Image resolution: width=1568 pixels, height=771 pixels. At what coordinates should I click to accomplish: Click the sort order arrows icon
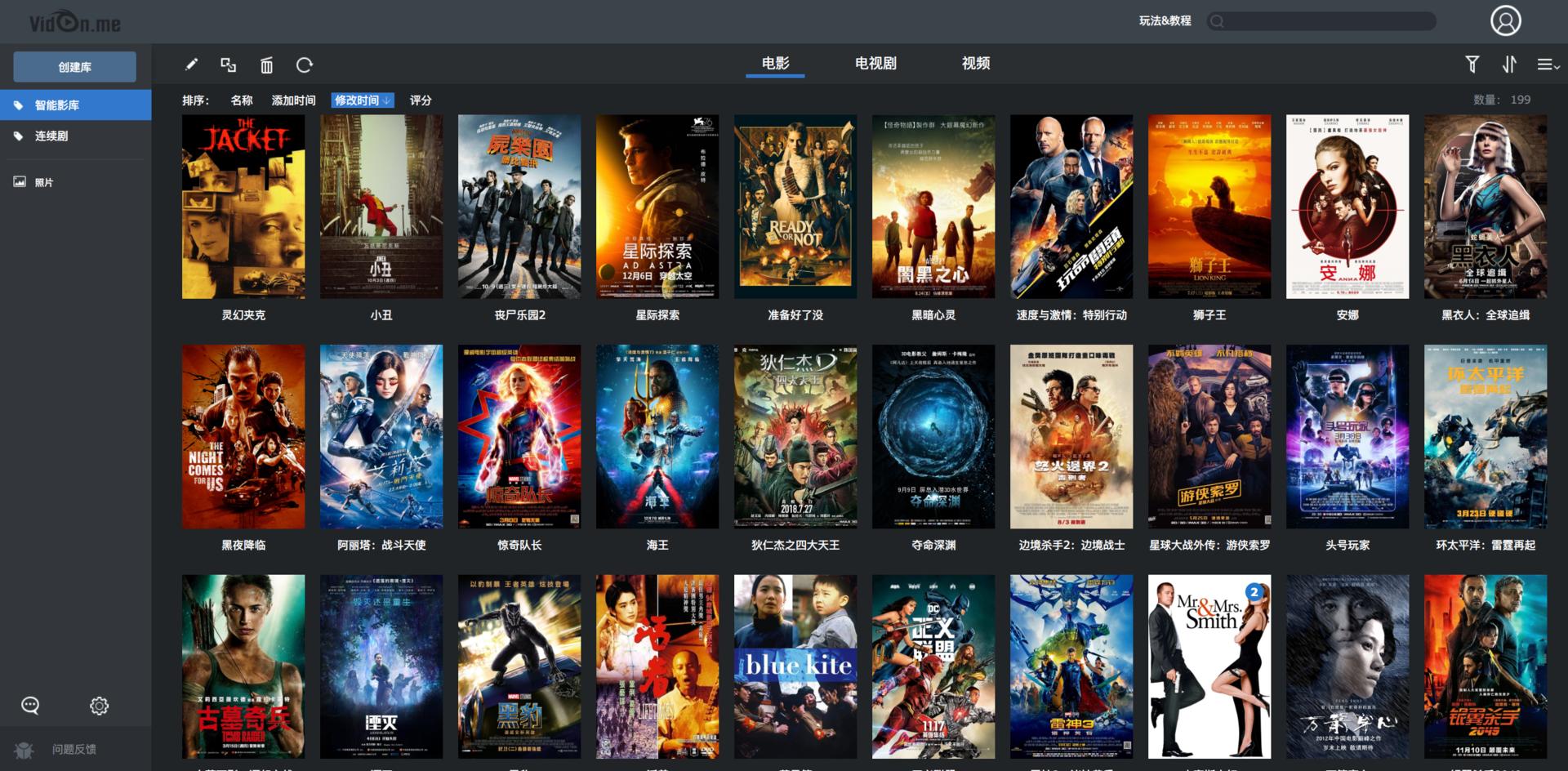coord(1509,64)
